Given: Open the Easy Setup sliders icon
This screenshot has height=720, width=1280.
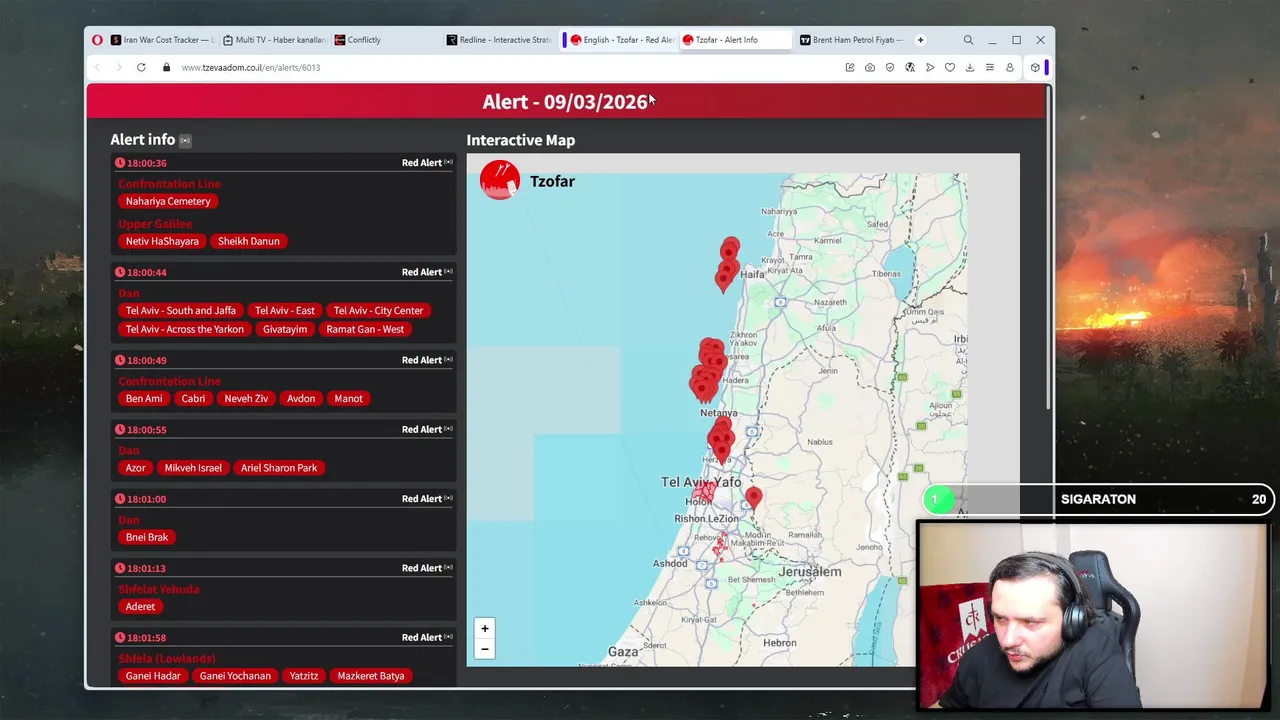Looking at the screenshot, I should 990,67.
